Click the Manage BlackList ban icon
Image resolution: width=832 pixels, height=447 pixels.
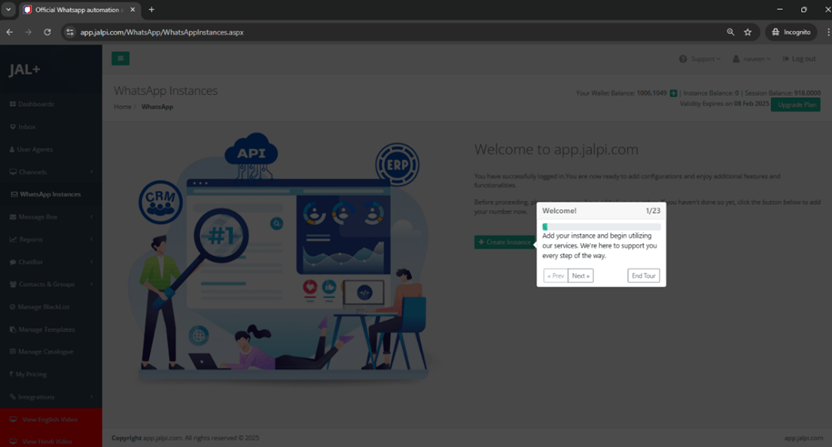point(13,307)
